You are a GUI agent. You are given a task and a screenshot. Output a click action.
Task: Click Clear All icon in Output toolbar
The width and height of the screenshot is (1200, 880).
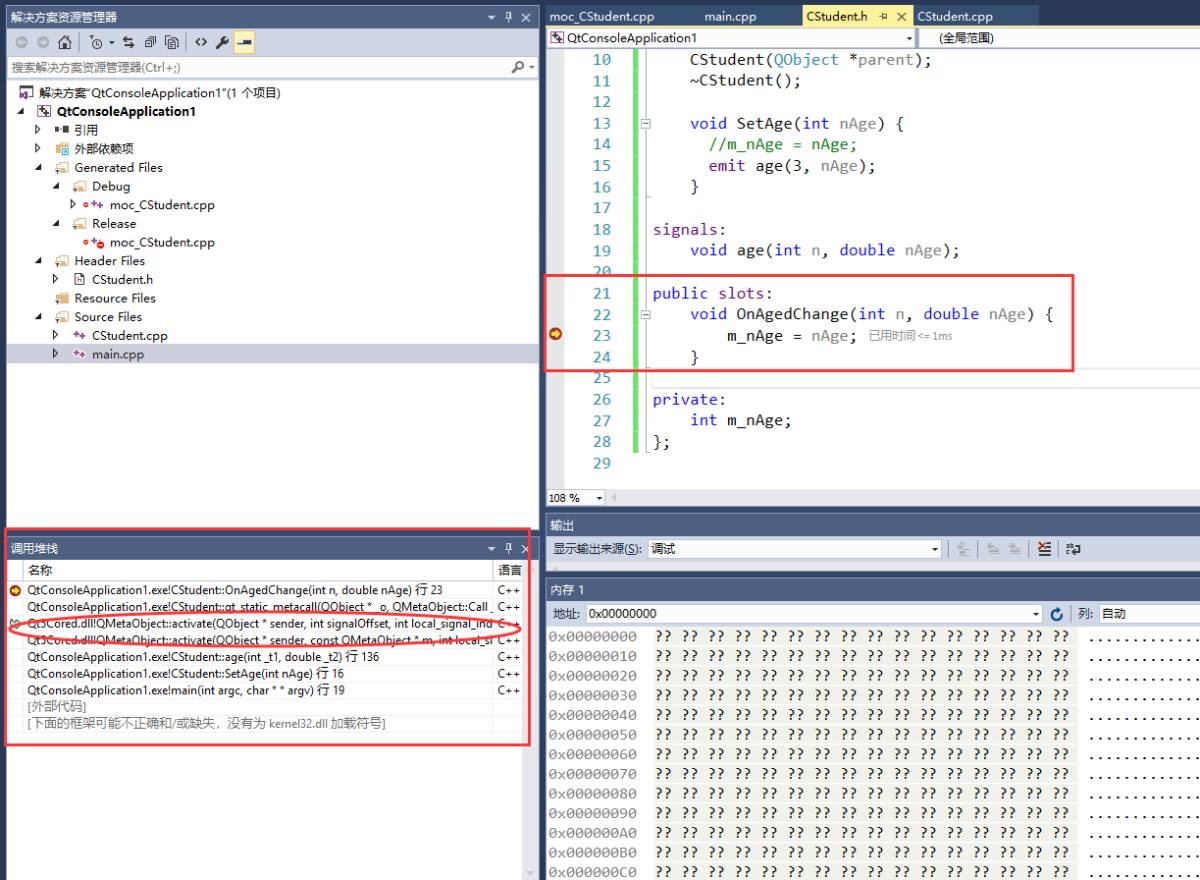point(1044,549)
